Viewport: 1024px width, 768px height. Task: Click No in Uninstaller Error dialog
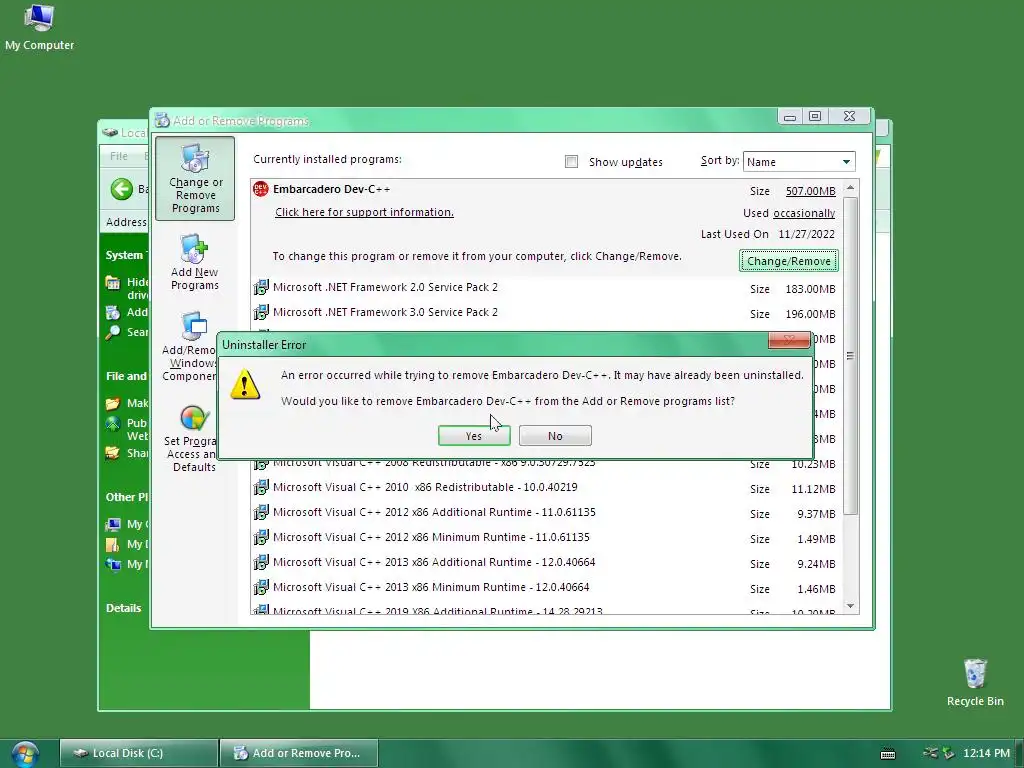tap(555, 436)
